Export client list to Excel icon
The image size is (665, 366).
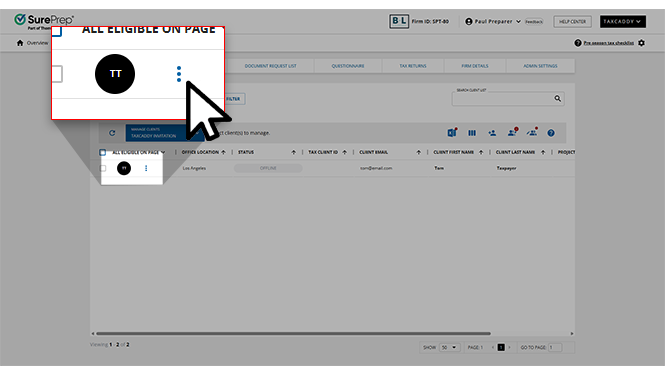pyautogui.click(x=452, y=133)
